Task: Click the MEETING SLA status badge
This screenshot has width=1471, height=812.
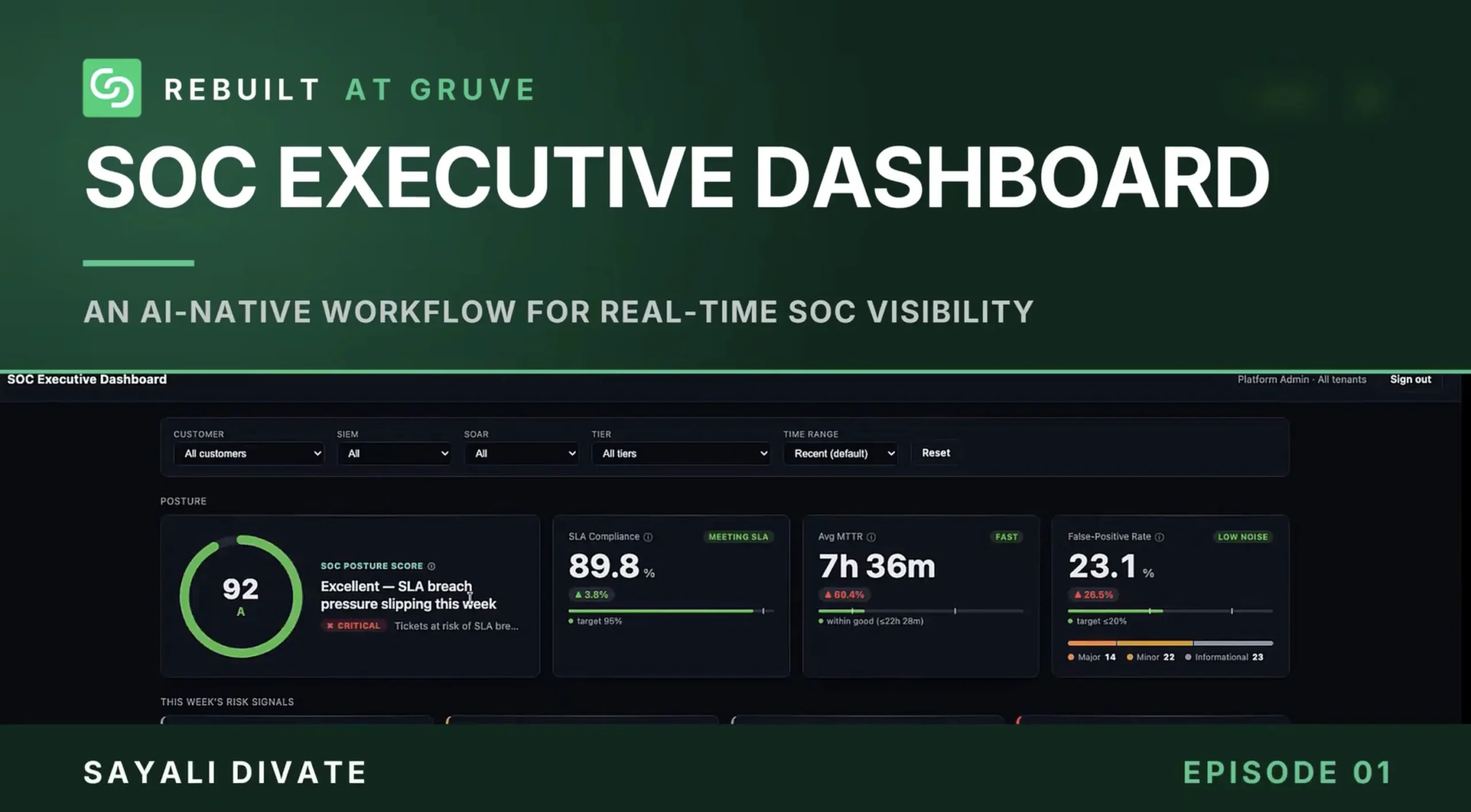Action: pyautogui.click(x=738, y=537)
